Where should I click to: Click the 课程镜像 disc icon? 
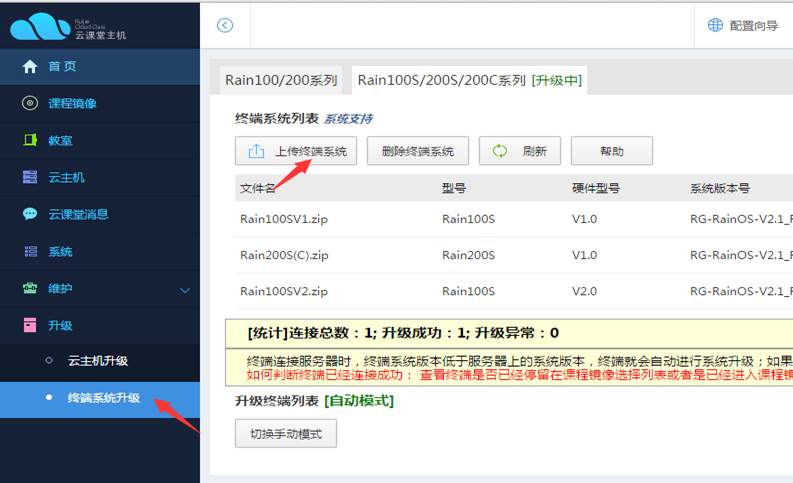click(x=30, y=103)
